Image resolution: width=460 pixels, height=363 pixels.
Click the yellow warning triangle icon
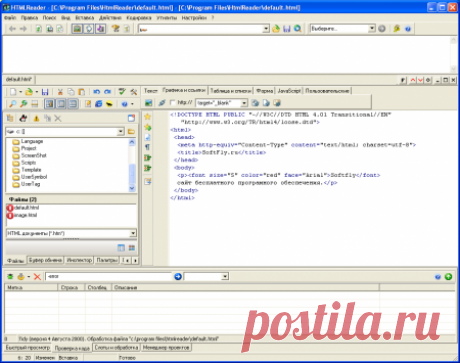pos(36,118)
